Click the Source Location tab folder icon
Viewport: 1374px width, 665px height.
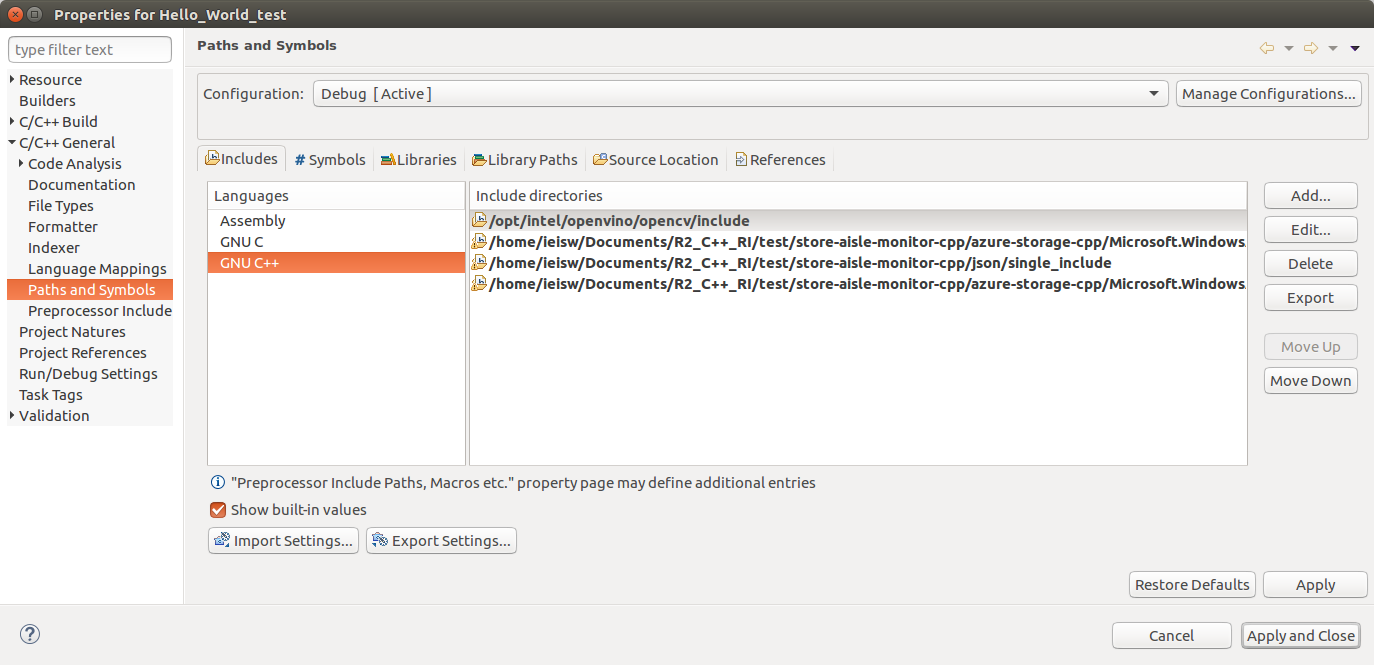(x=600, y=160)
